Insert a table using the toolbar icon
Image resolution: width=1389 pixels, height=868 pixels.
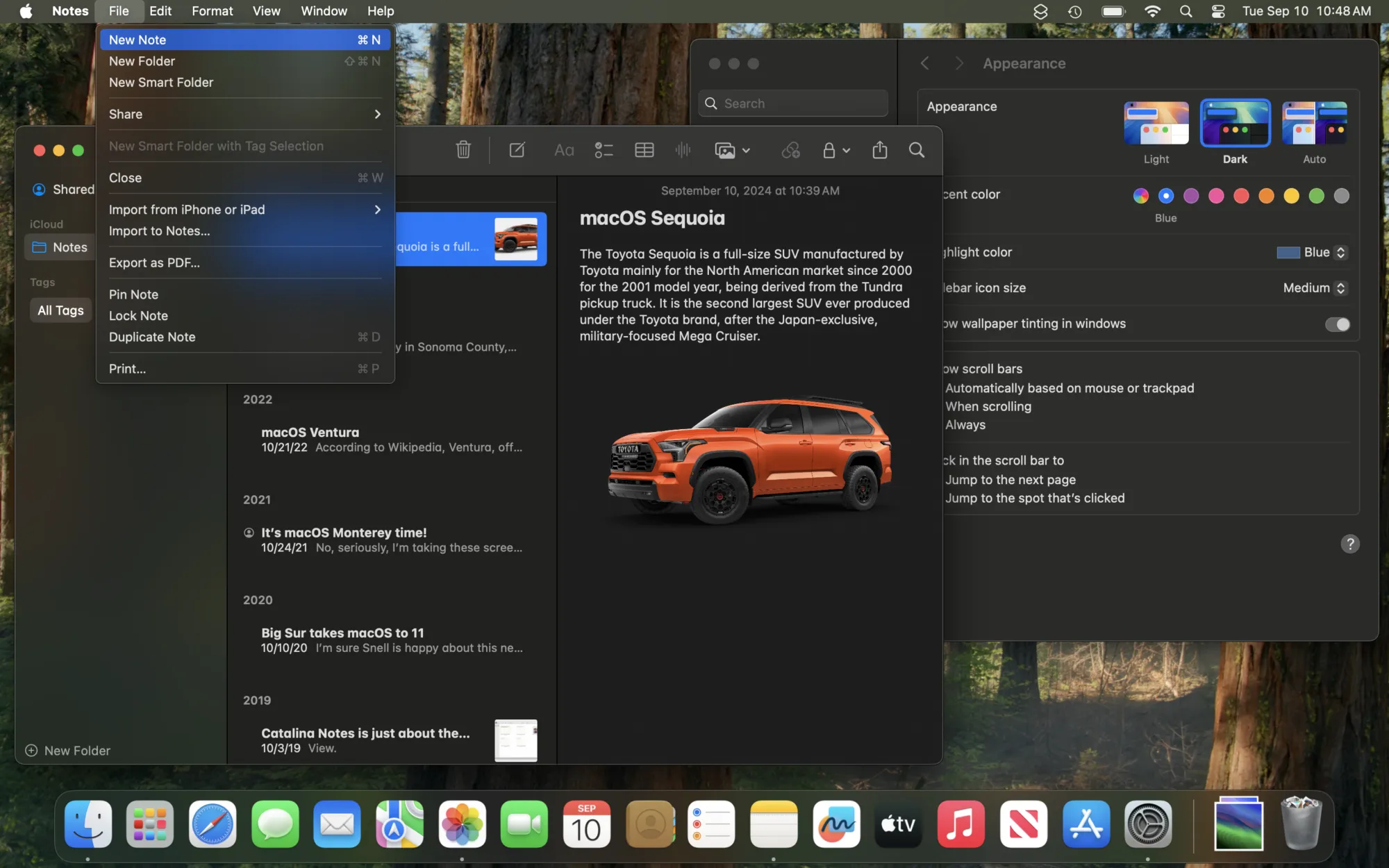644,150
